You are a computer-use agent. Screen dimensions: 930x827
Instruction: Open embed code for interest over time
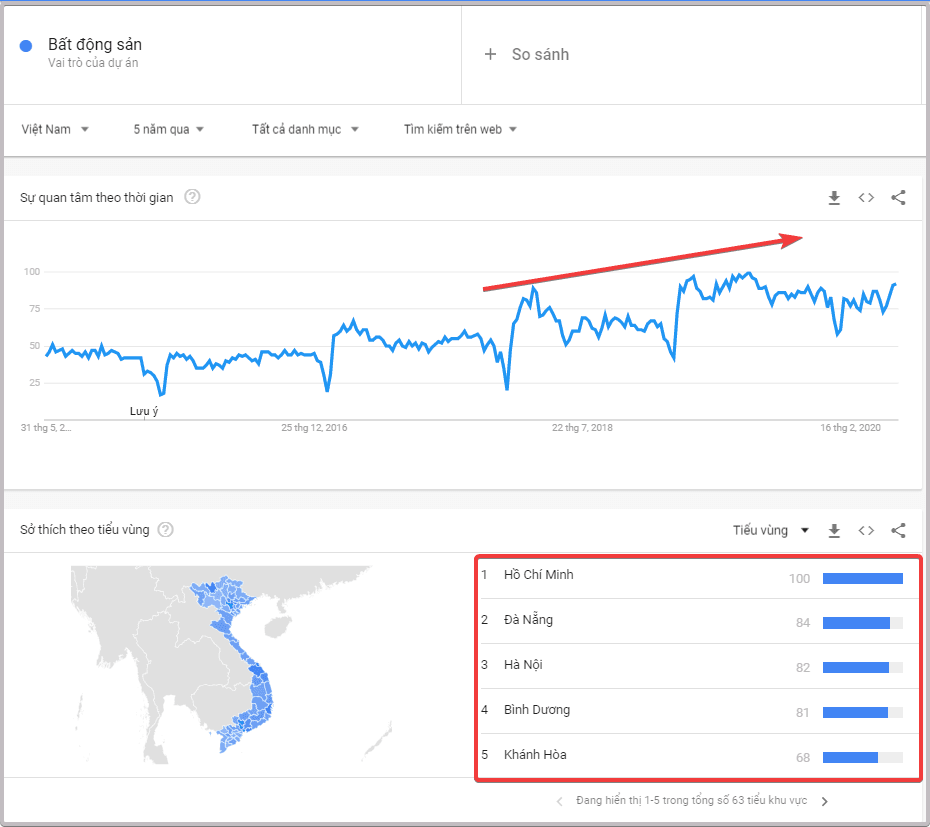[866, 198]
